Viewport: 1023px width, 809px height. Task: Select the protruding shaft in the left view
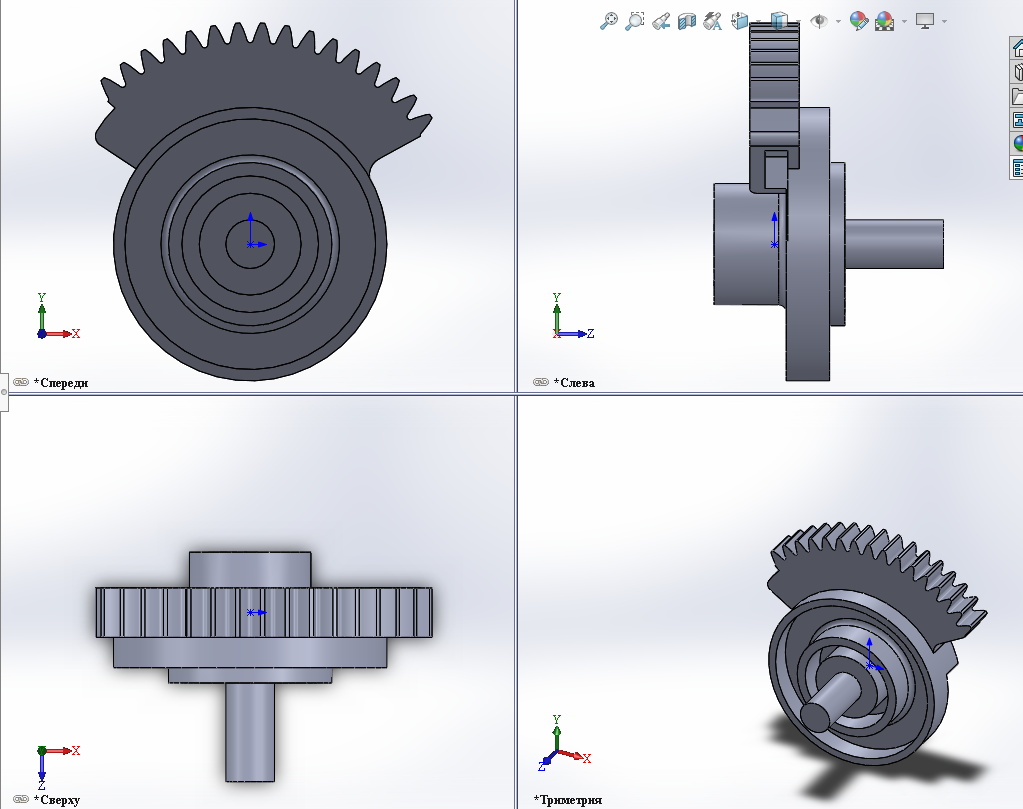[894, 244]
